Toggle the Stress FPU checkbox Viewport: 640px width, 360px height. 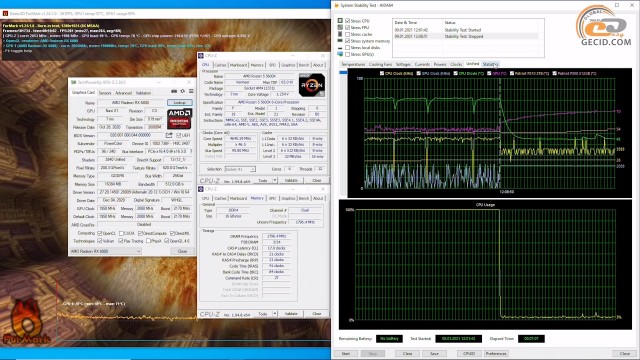click(x=347, y=27)
